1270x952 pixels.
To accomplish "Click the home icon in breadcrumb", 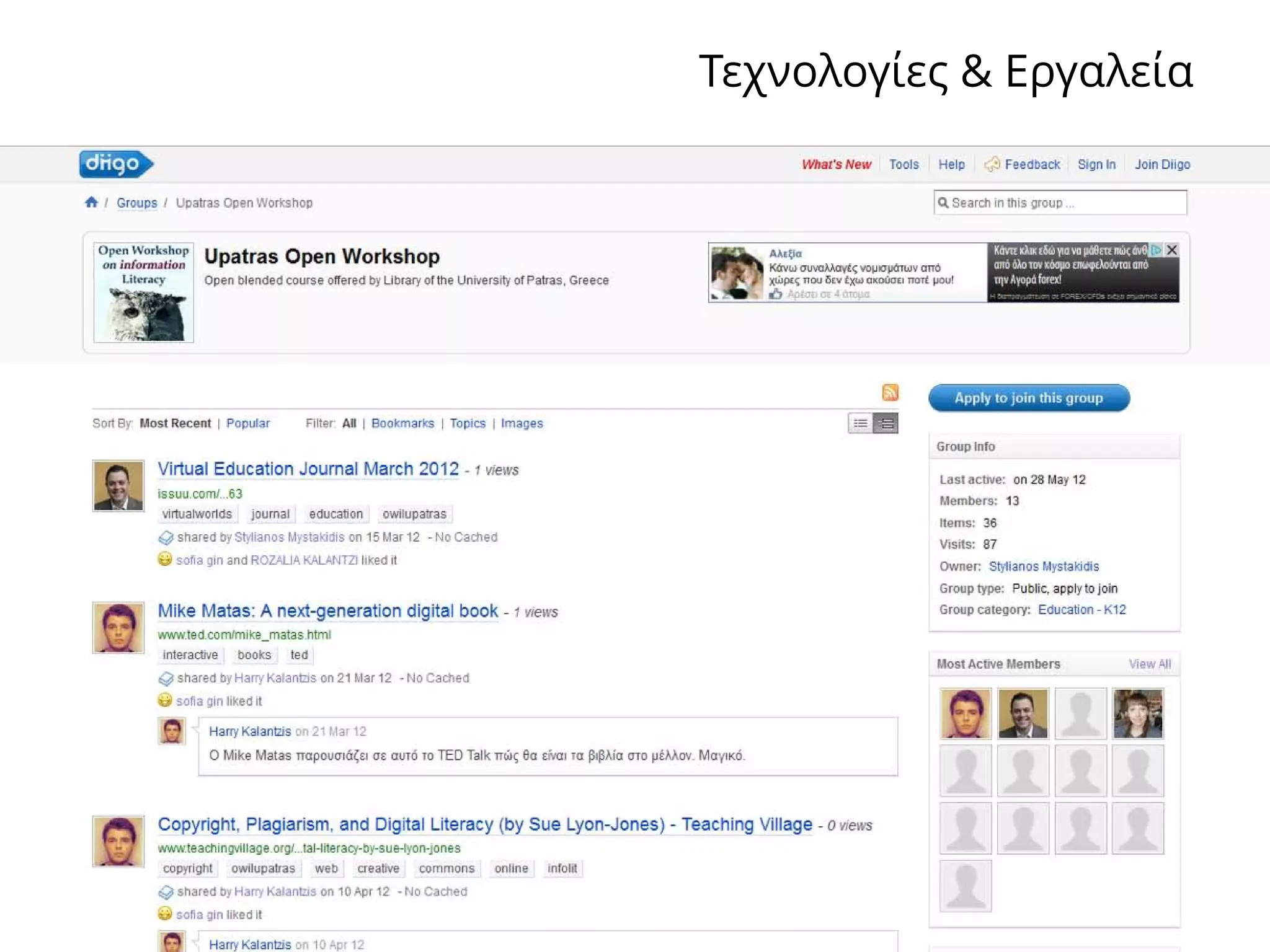I will tap(91, 202).
